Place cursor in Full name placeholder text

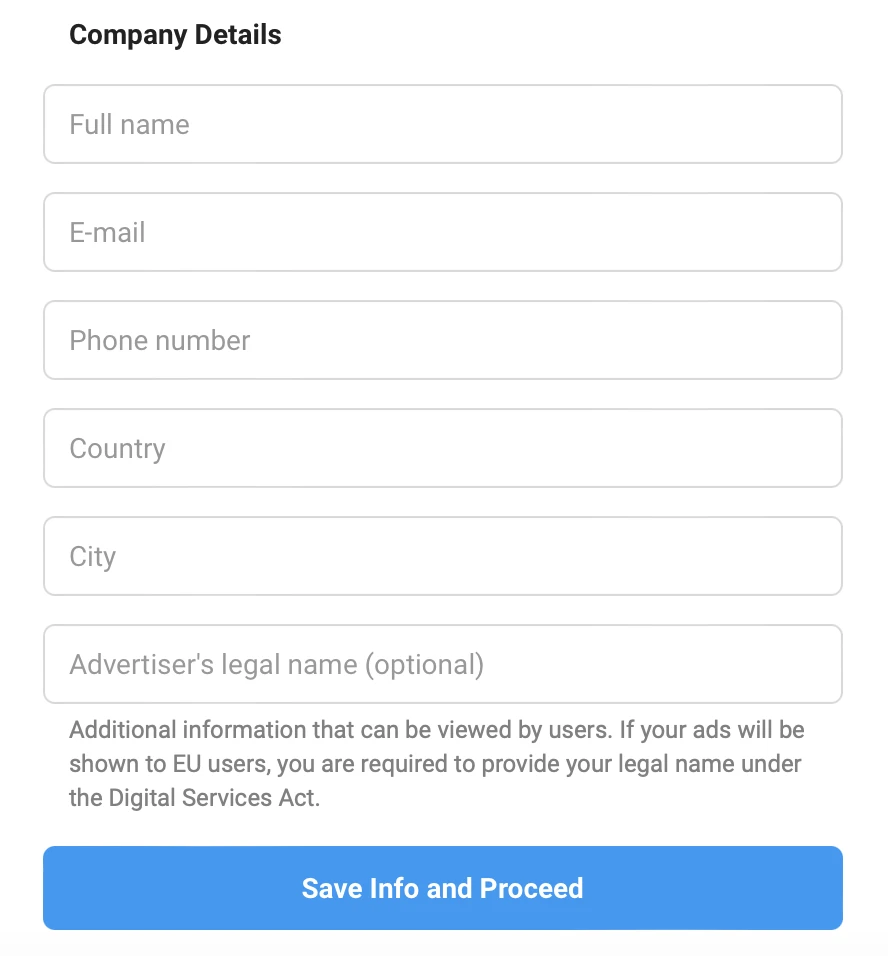[x=129, y=124]
